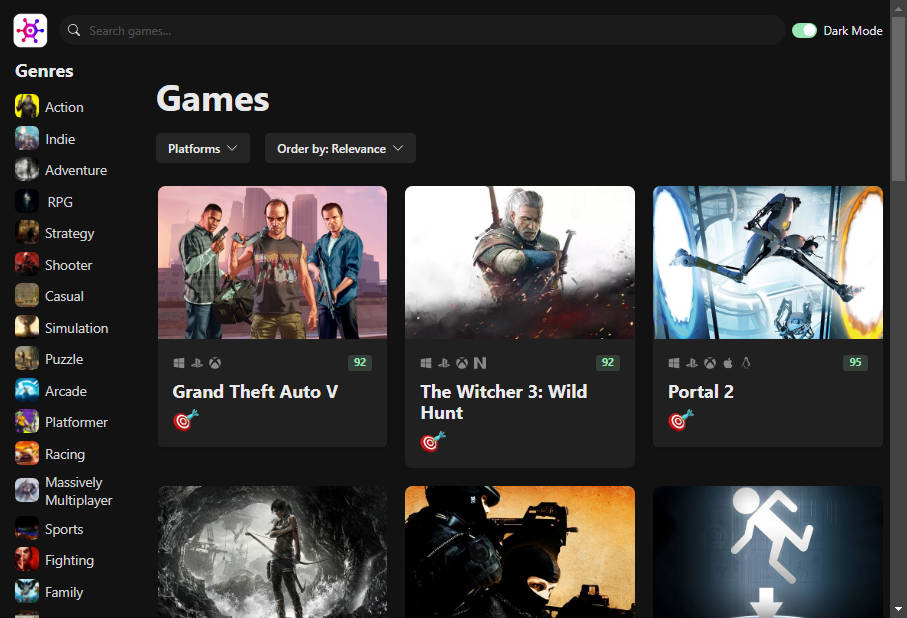
Task: Click the Family genre thumbnail icon
Action: 27,591
